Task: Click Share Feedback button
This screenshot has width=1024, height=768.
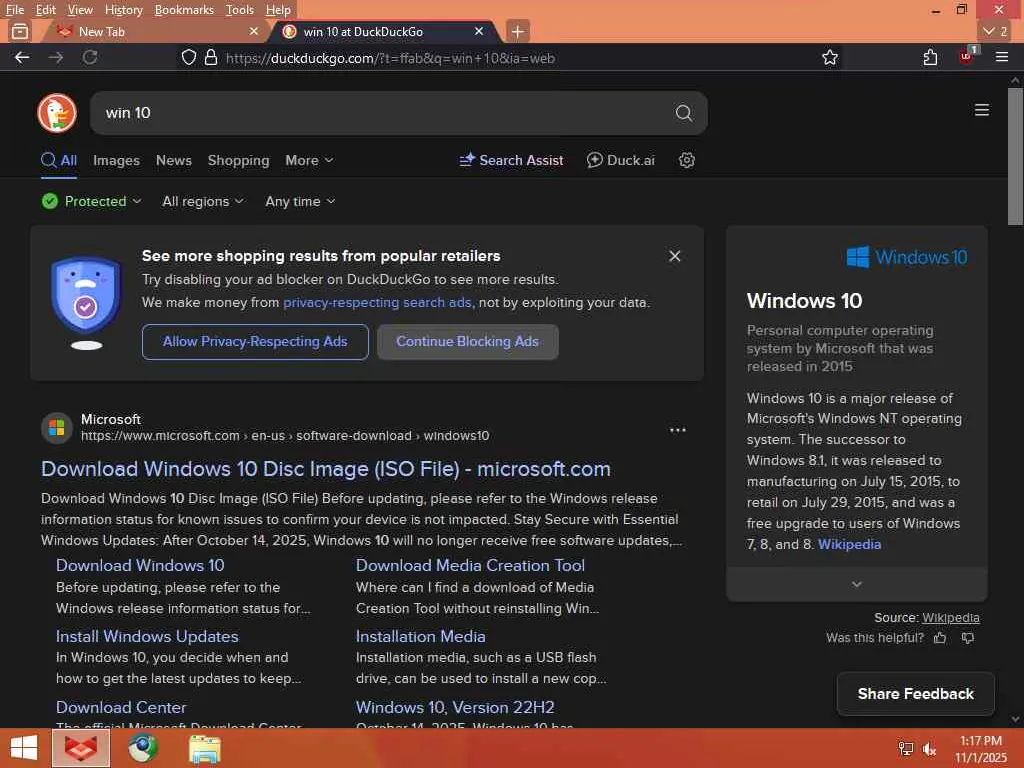Action: pos(916,694)
